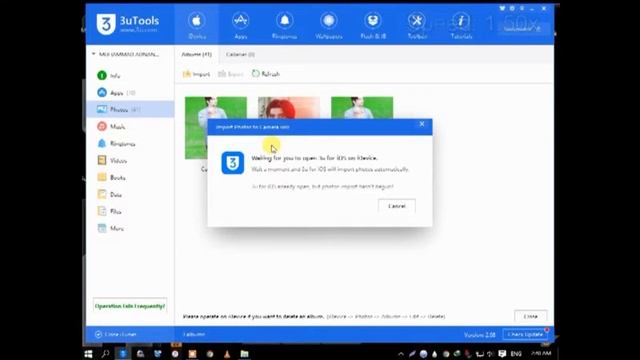Click the Export photos button
Viewport: 640px width, 360px height.
(x=231, y=74)
